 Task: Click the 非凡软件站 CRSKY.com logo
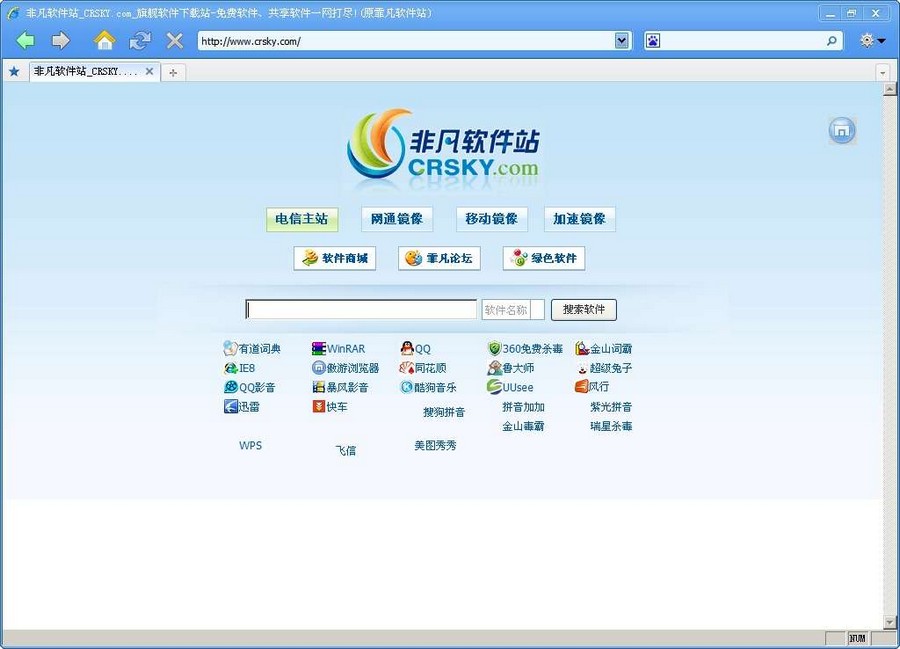point(443,145)
